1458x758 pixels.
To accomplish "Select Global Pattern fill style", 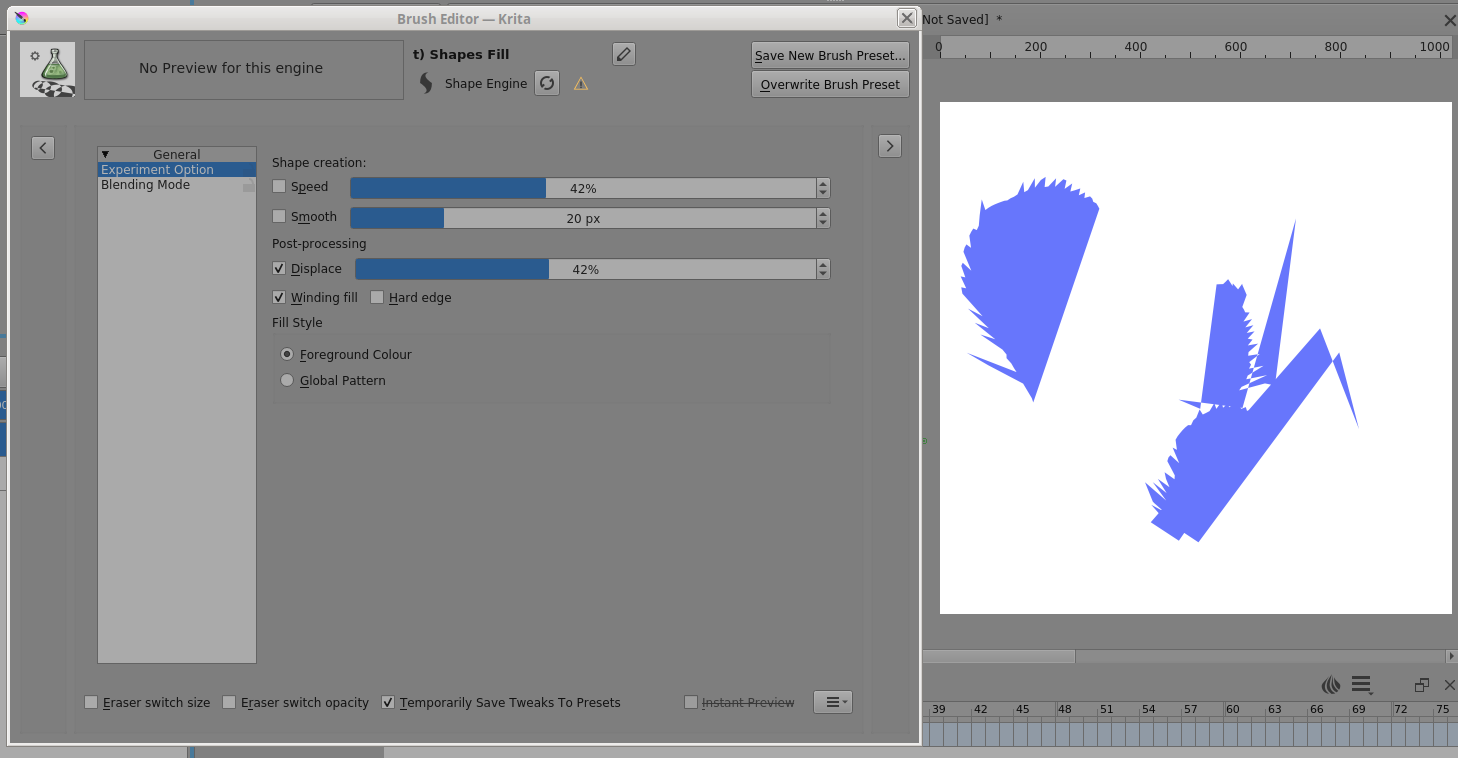I will click(x=288, y=381).
